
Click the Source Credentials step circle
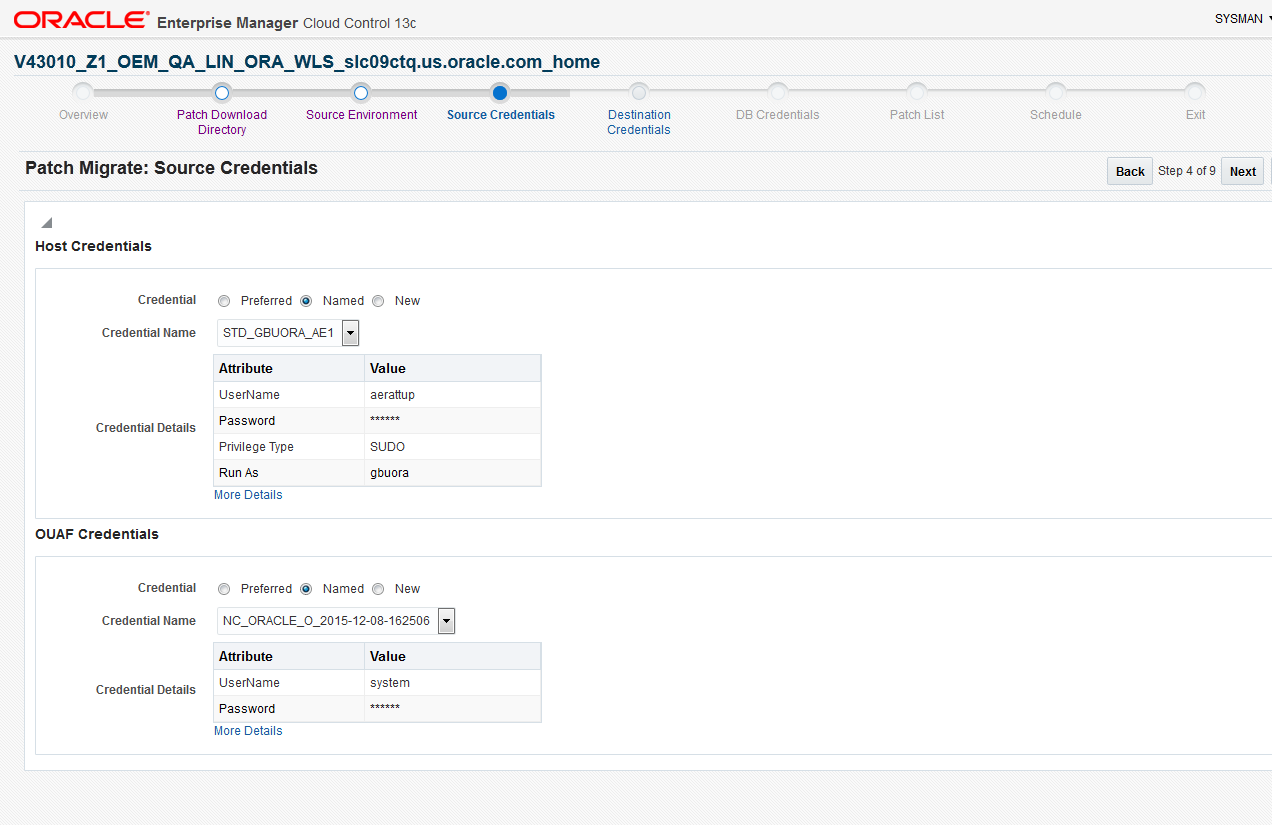[500, 93]
